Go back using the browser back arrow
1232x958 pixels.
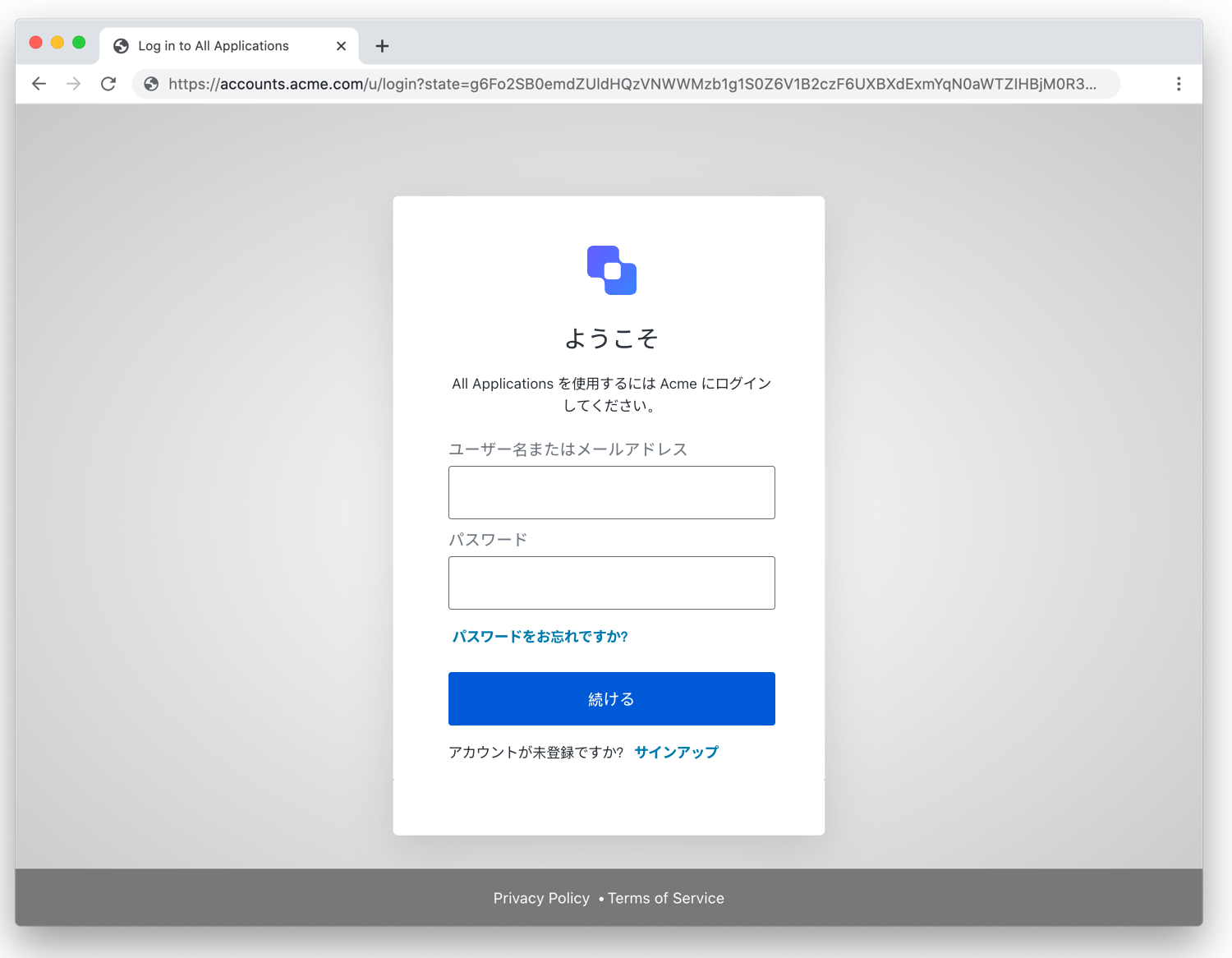[39, 84]
